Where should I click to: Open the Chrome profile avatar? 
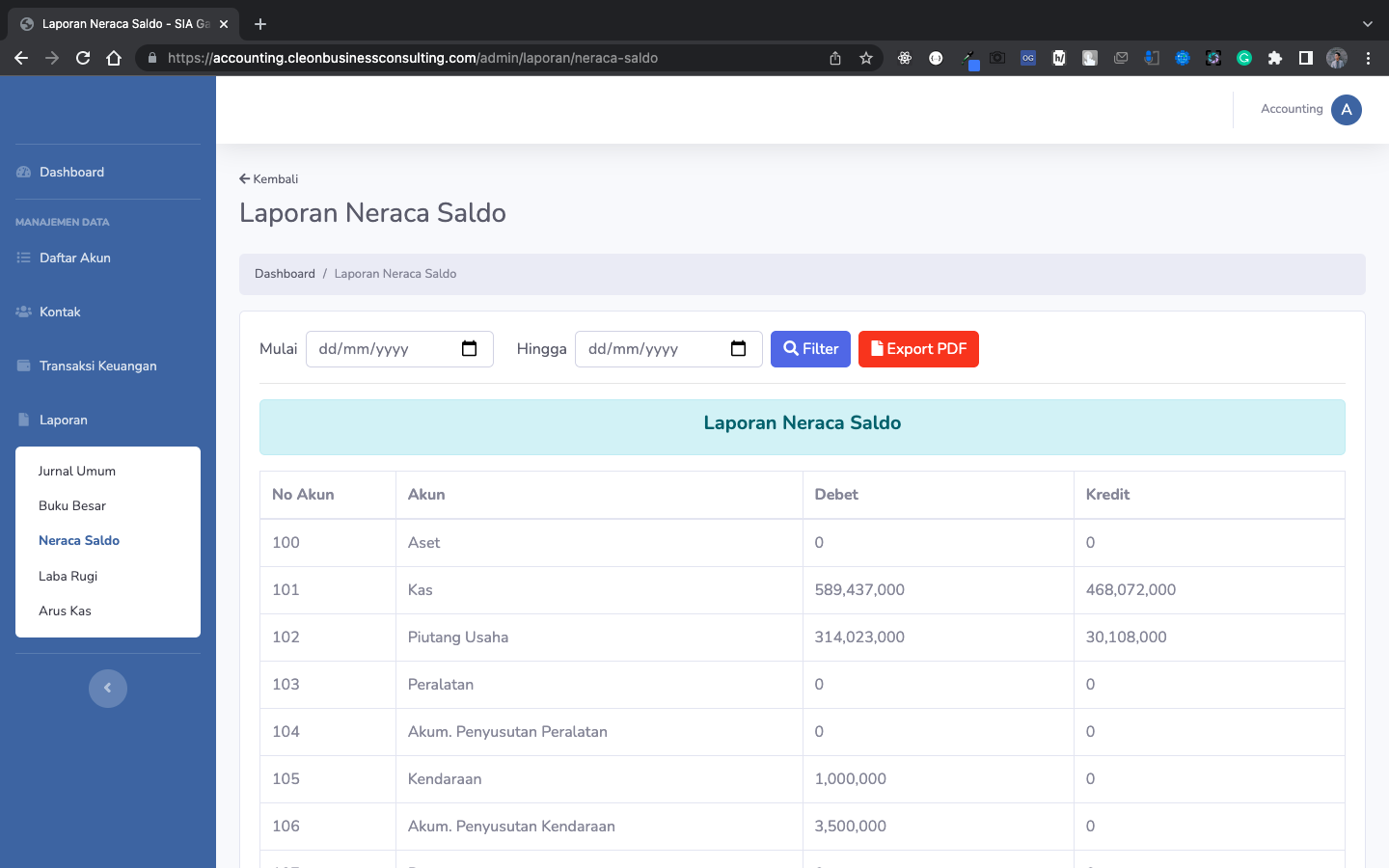(x=1337, y=58)
